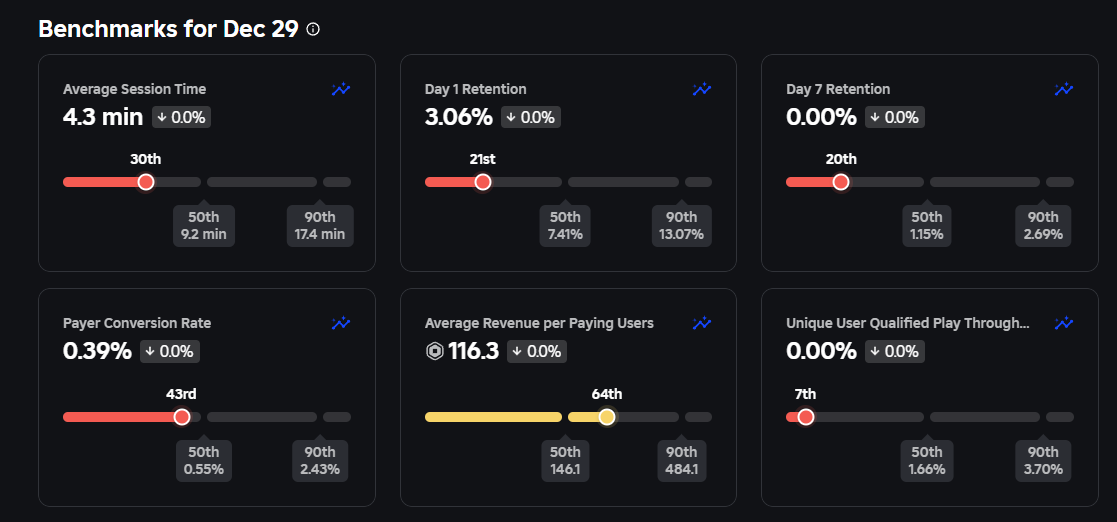Image resolution: width=1117 pixels, height=522 pixels.
Task: Click the Unique User Qualified Play Through title
Action: (907, 323)
